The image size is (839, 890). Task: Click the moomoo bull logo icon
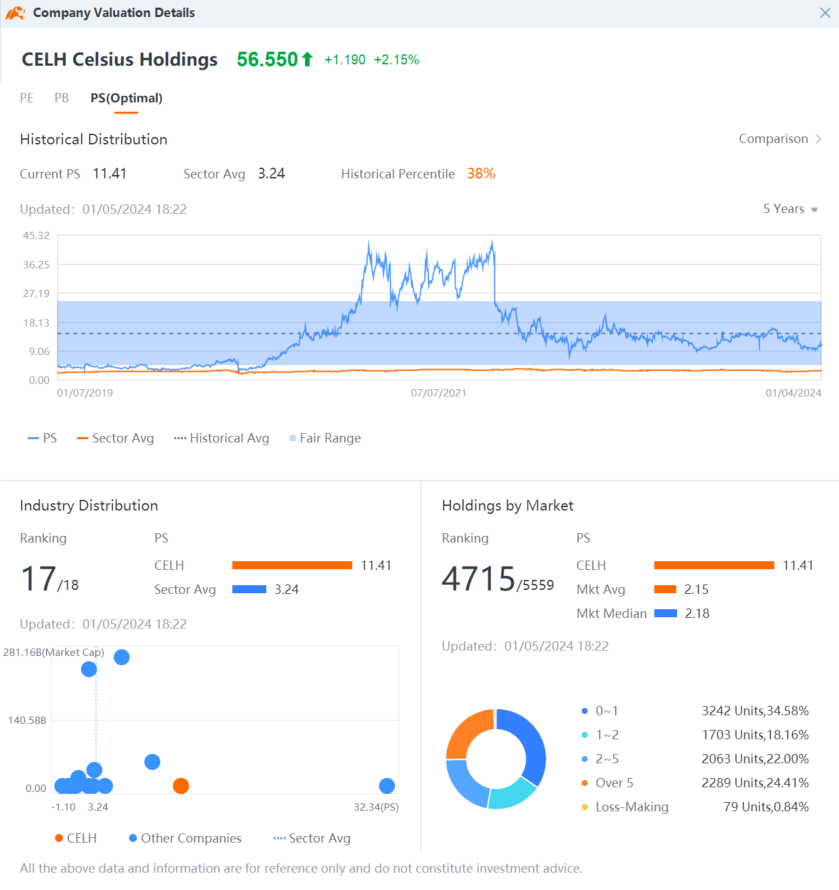(x=15, y=12)
